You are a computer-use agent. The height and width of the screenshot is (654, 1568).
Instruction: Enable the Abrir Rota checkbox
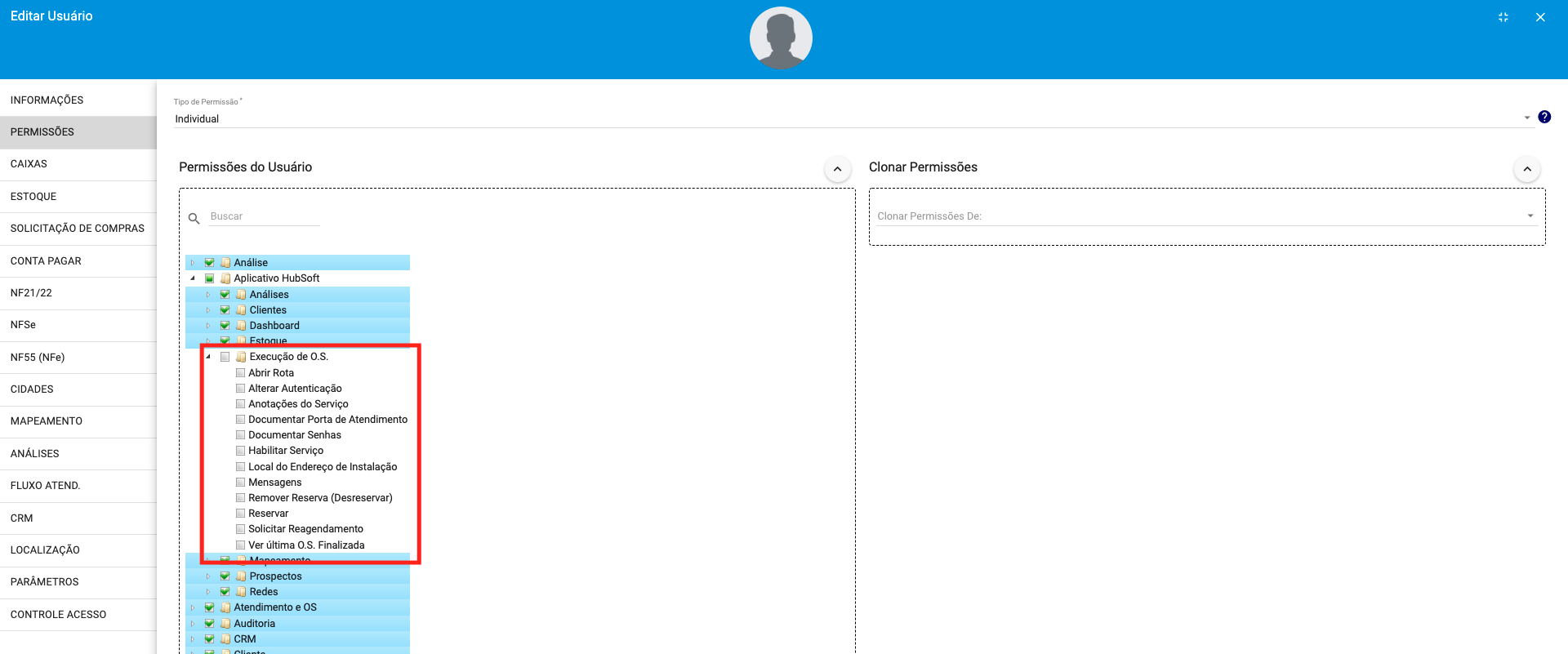click(x=241, y=373)
